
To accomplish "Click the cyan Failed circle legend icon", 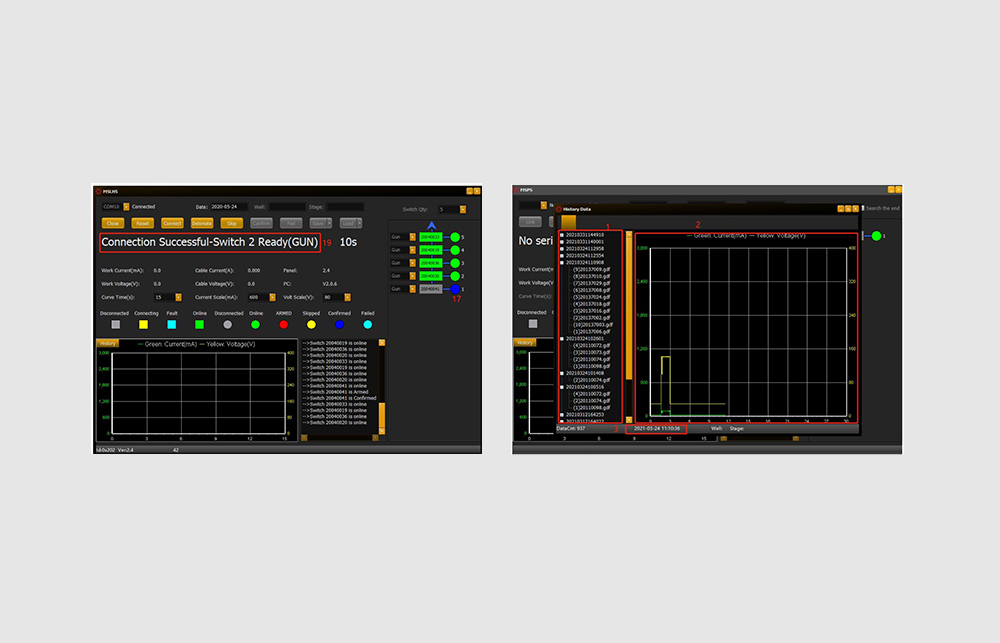I will click(367, 325).
